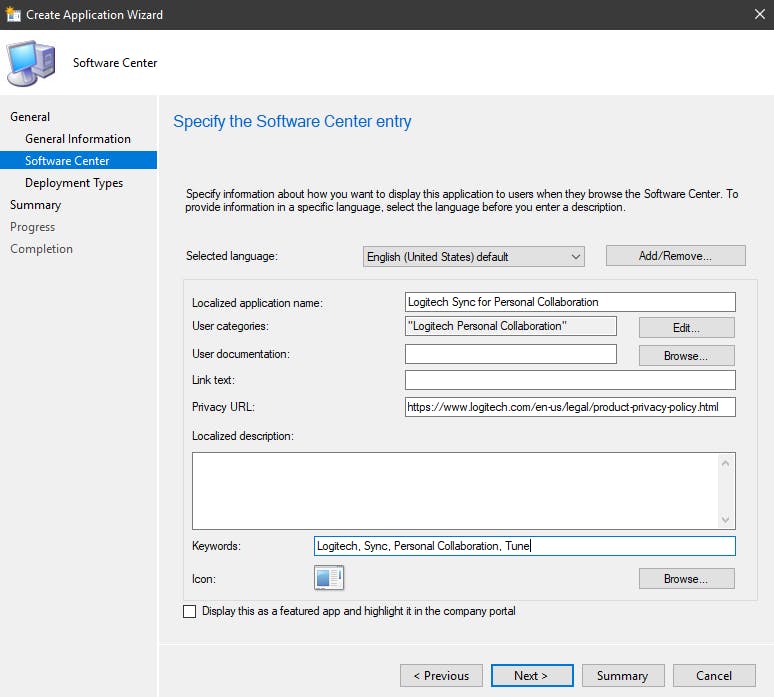The image size is (774, 697).
Task: Click the Add/Remove languages button
Action: [675, 256]
